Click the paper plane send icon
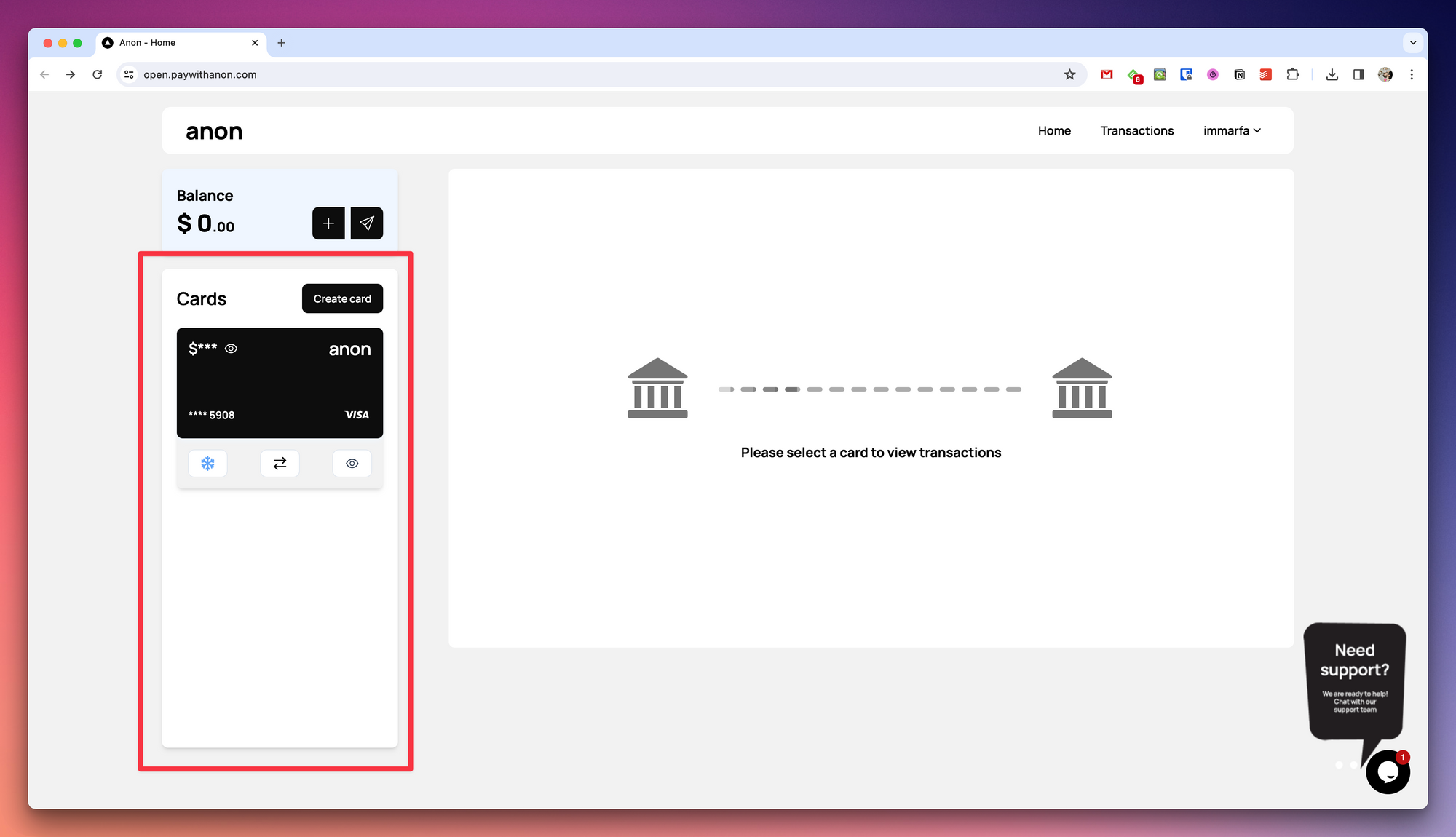This screenshot has width=1456, height=837. [367, 223]
